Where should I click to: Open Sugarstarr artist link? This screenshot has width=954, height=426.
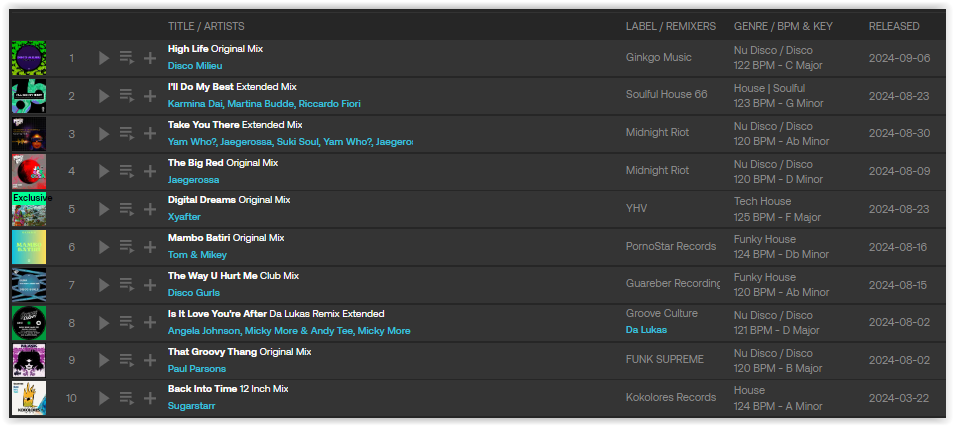coord(191,405)
